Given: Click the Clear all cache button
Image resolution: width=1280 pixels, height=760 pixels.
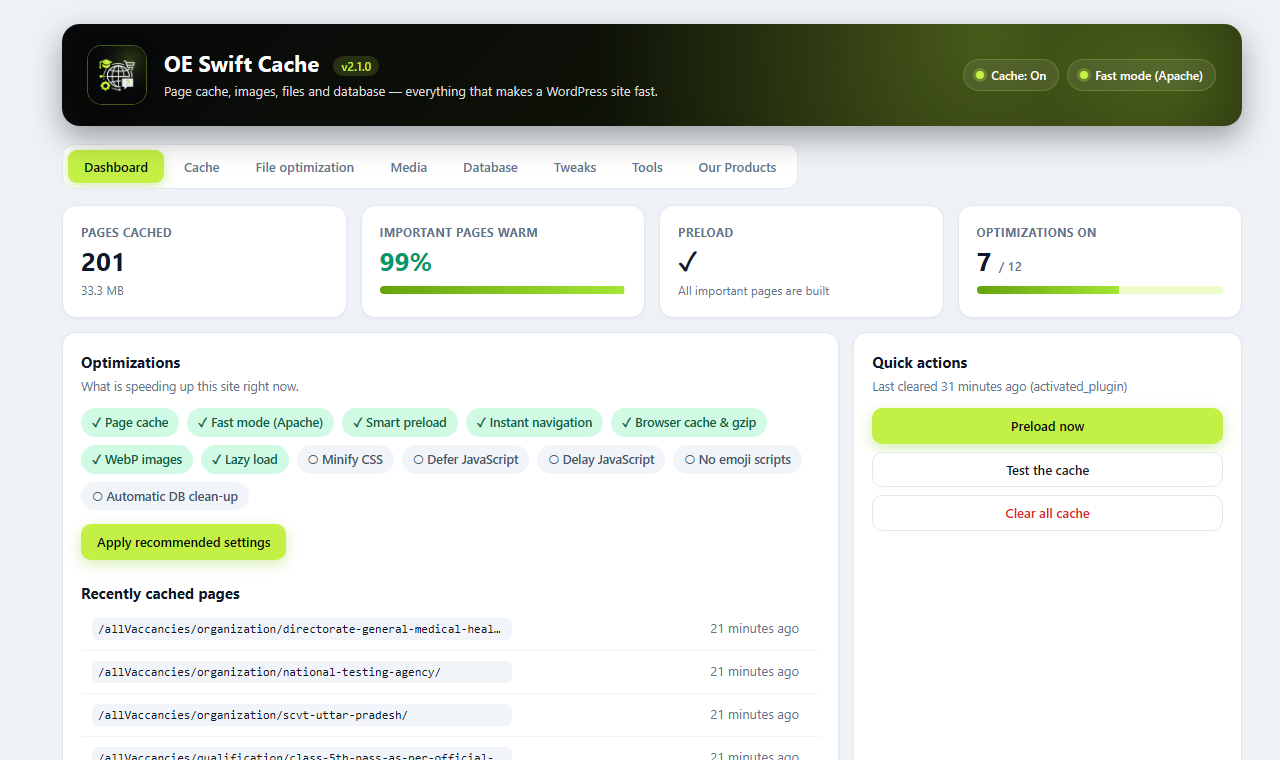Looking at the screenshot, I should (1047, 513).
